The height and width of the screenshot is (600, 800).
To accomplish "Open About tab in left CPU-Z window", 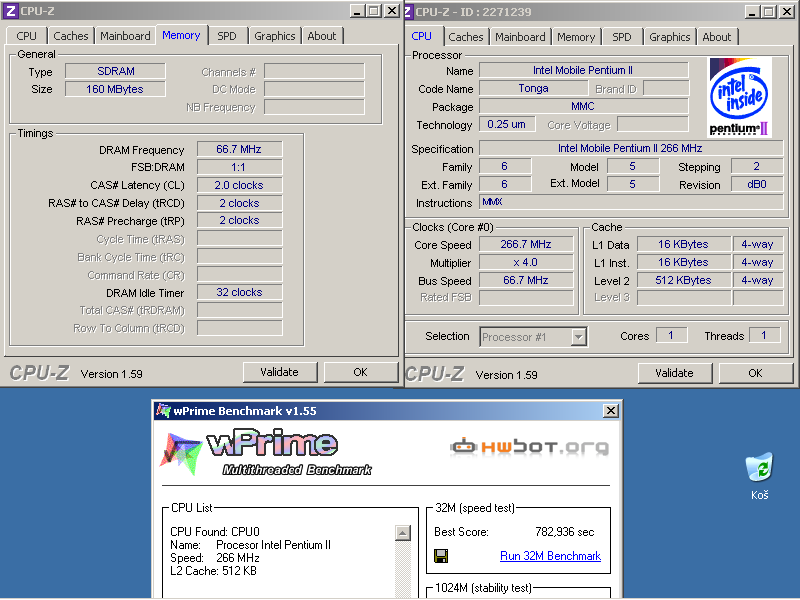I will pyautogui.click(x=321, y=36).
